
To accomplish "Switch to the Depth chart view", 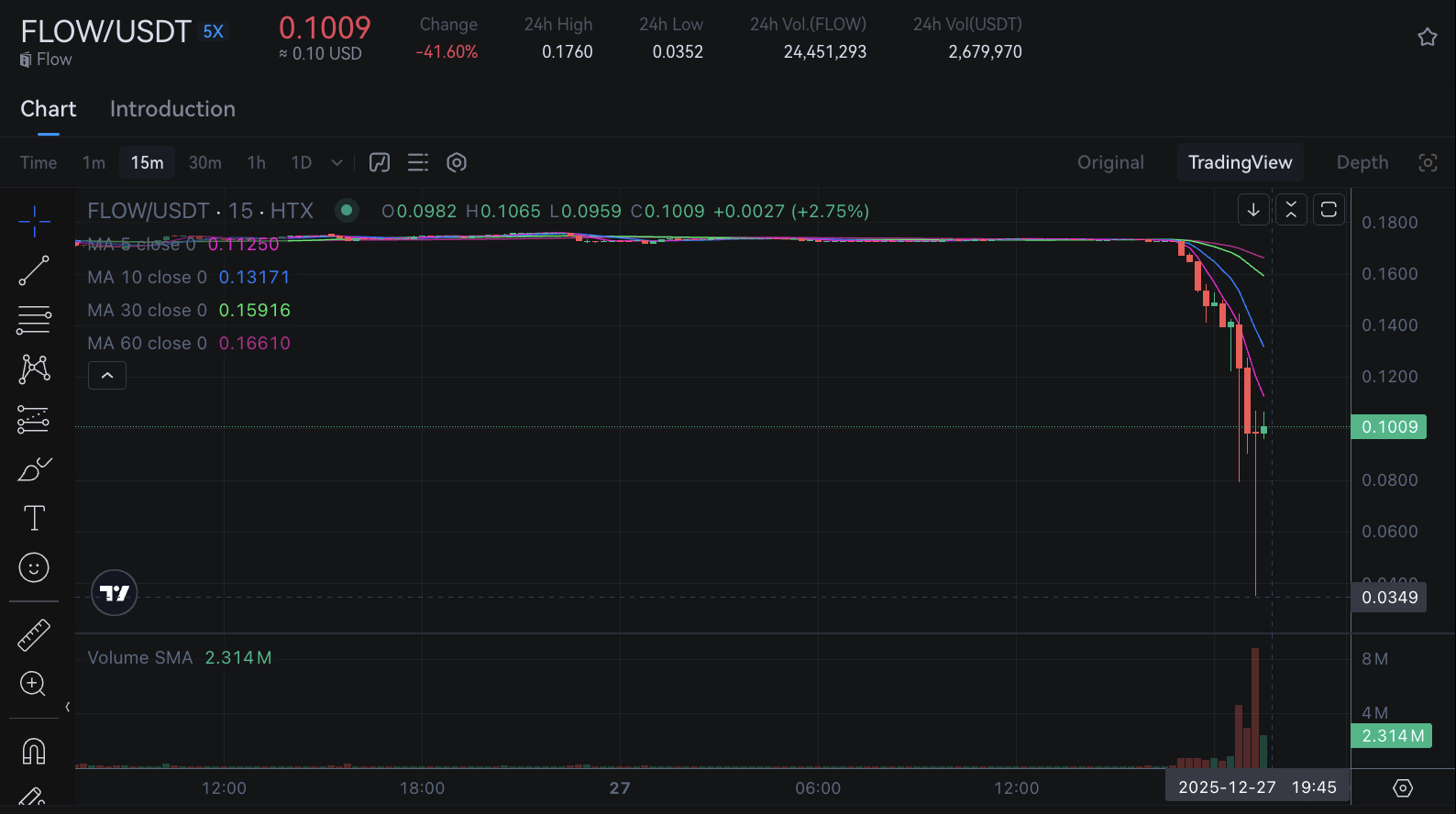I will coord(1362,162).
